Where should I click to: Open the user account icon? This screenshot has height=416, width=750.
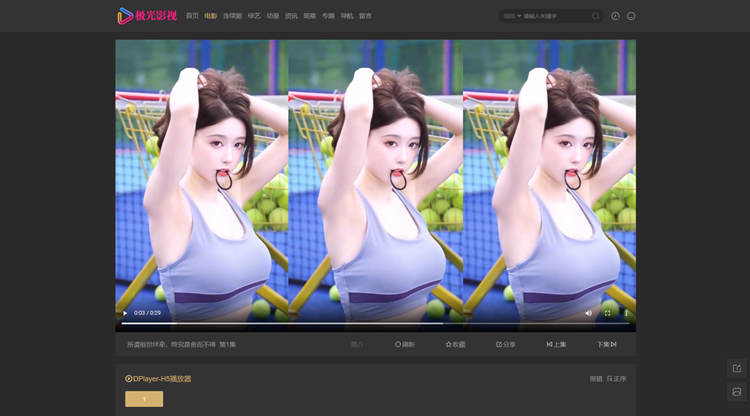click(632, 16)
